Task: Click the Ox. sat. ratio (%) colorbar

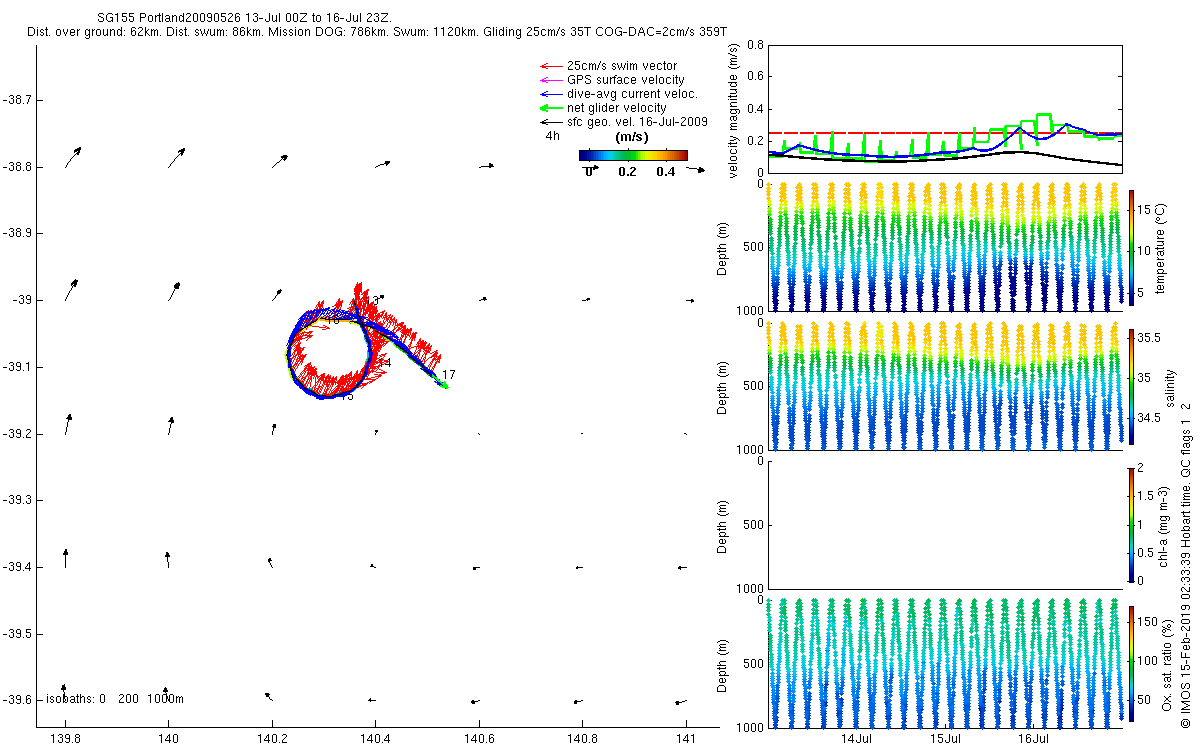Action: point(1131,663)
